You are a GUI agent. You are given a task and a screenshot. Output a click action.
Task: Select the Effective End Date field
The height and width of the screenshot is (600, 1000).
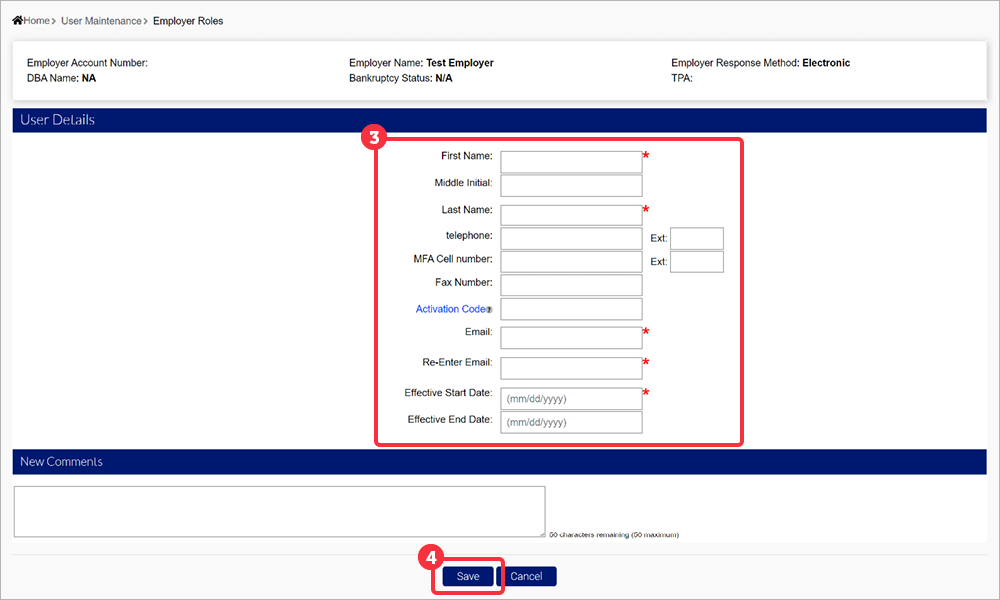pyautogui.click(x=570, y=422)
